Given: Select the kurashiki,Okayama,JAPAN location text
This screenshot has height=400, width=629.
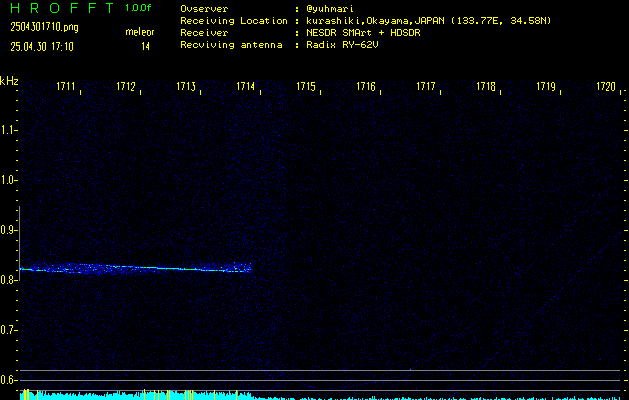Looking at the screenshot, I should [429, 21].
